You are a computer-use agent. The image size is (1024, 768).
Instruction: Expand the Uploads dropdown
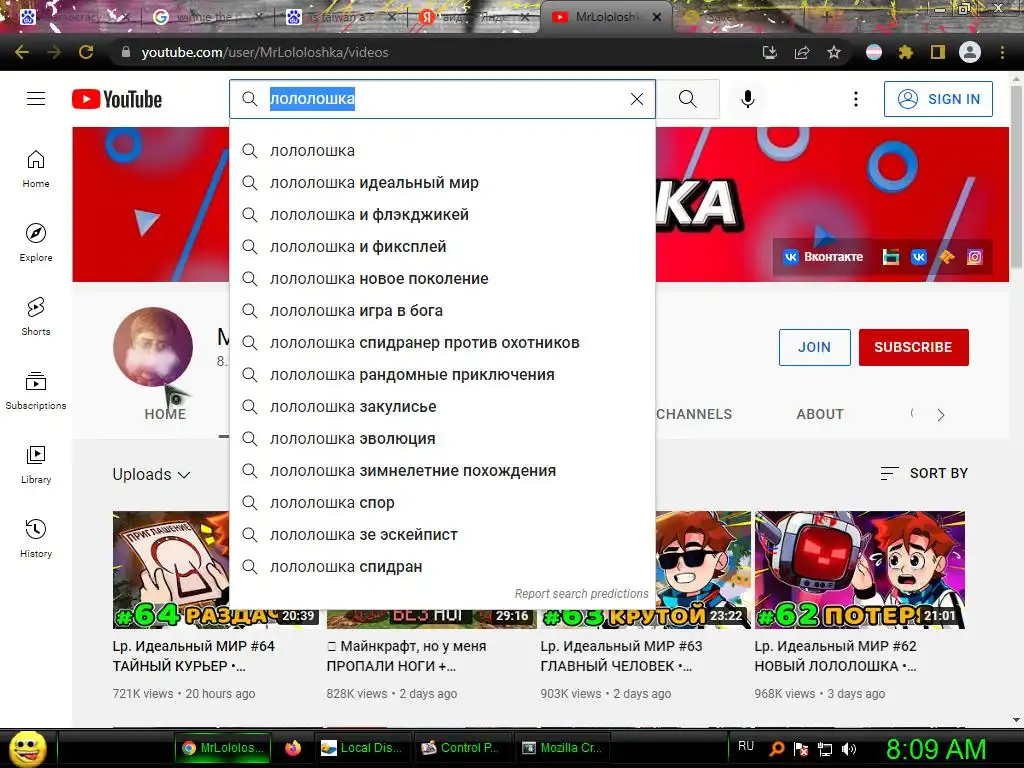click(152, 475)
